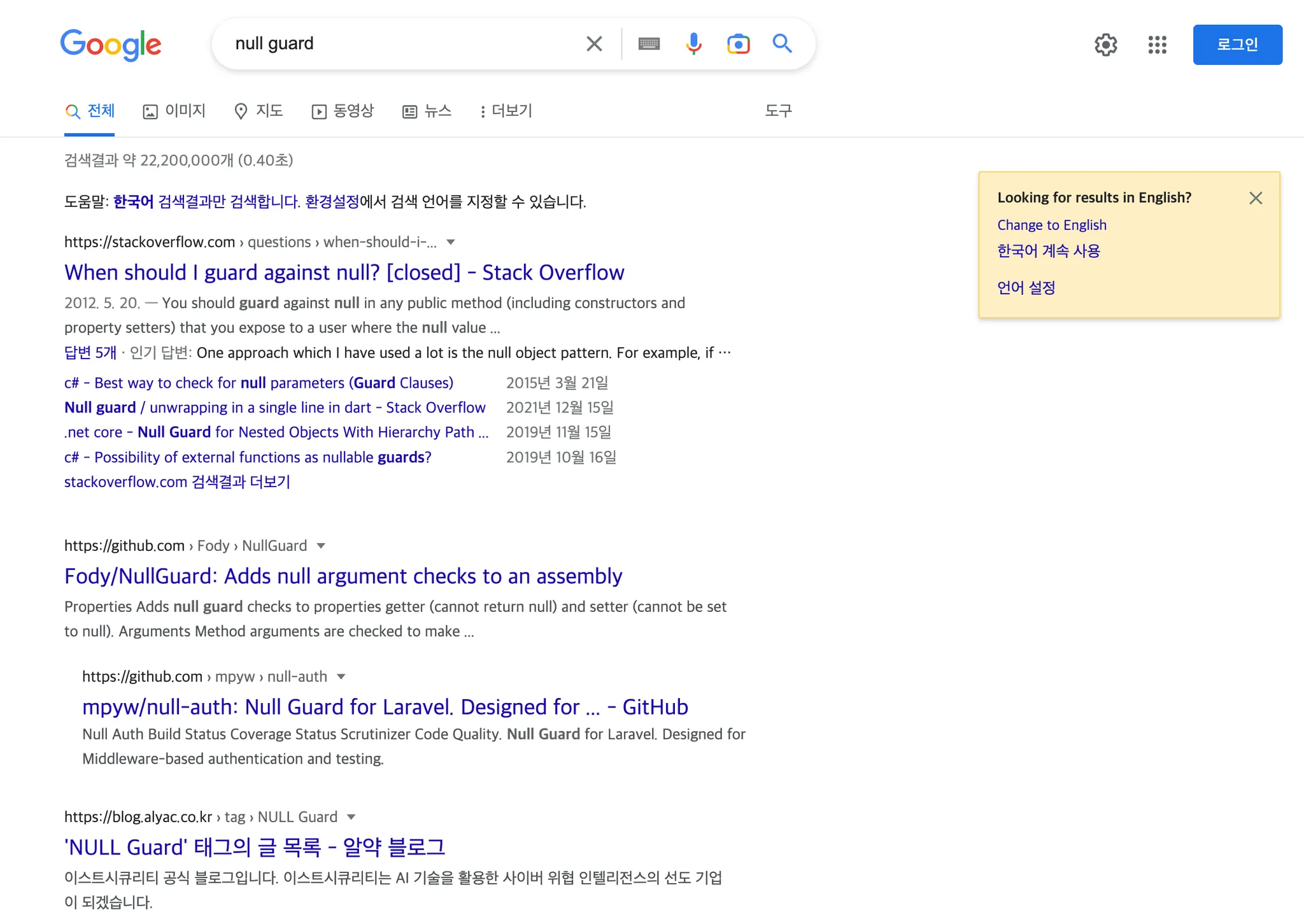Open the Google apps grid

tap(1157, 45)
